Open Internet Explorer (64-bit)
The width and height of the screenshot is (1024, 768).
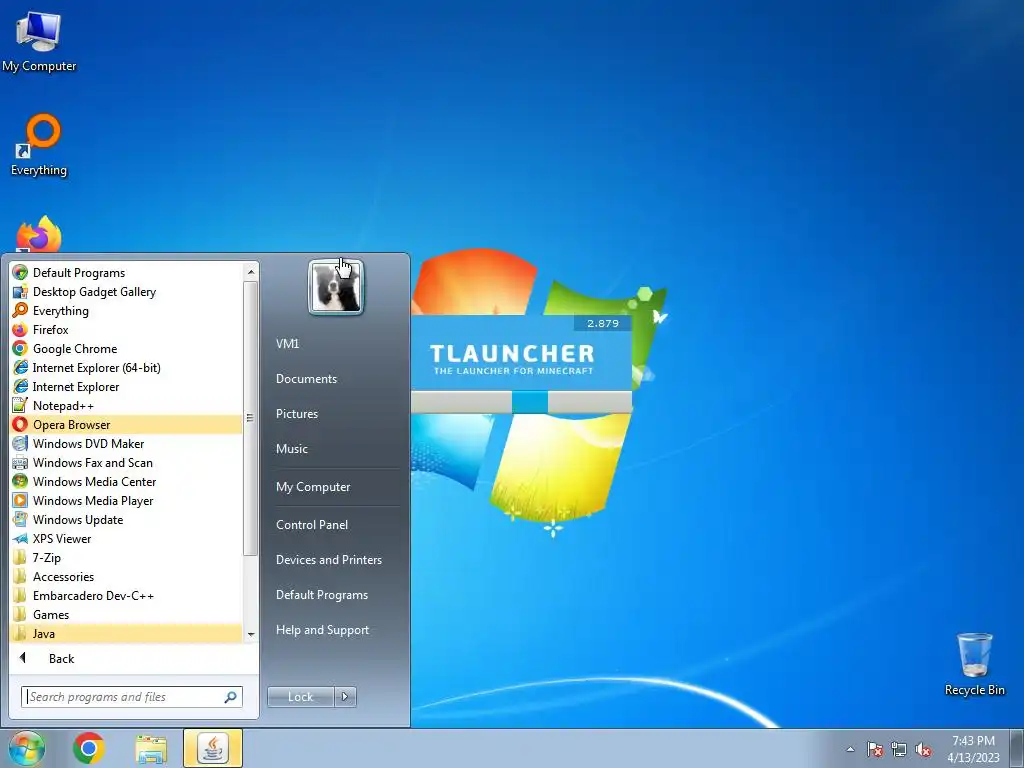coord(126,367)
